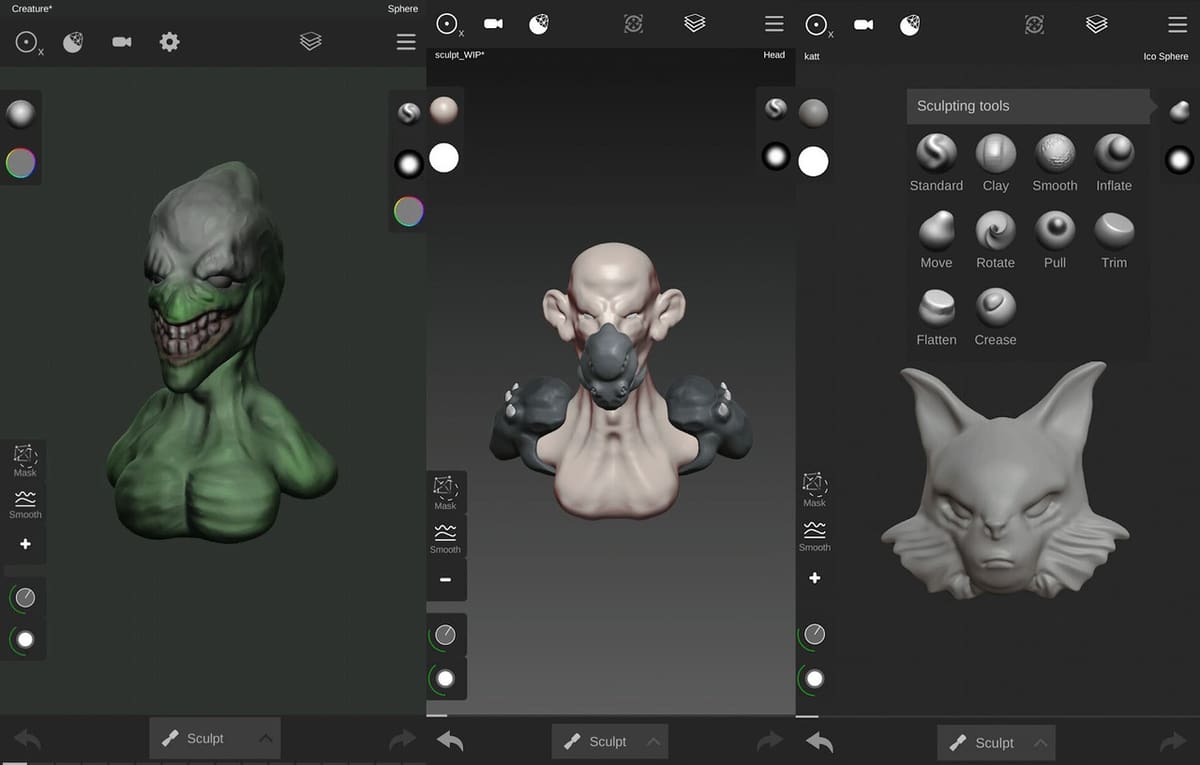Select the Move sculpting tool
The width and height of the screenshot is (1200, 765).
(x=936, y=240)
